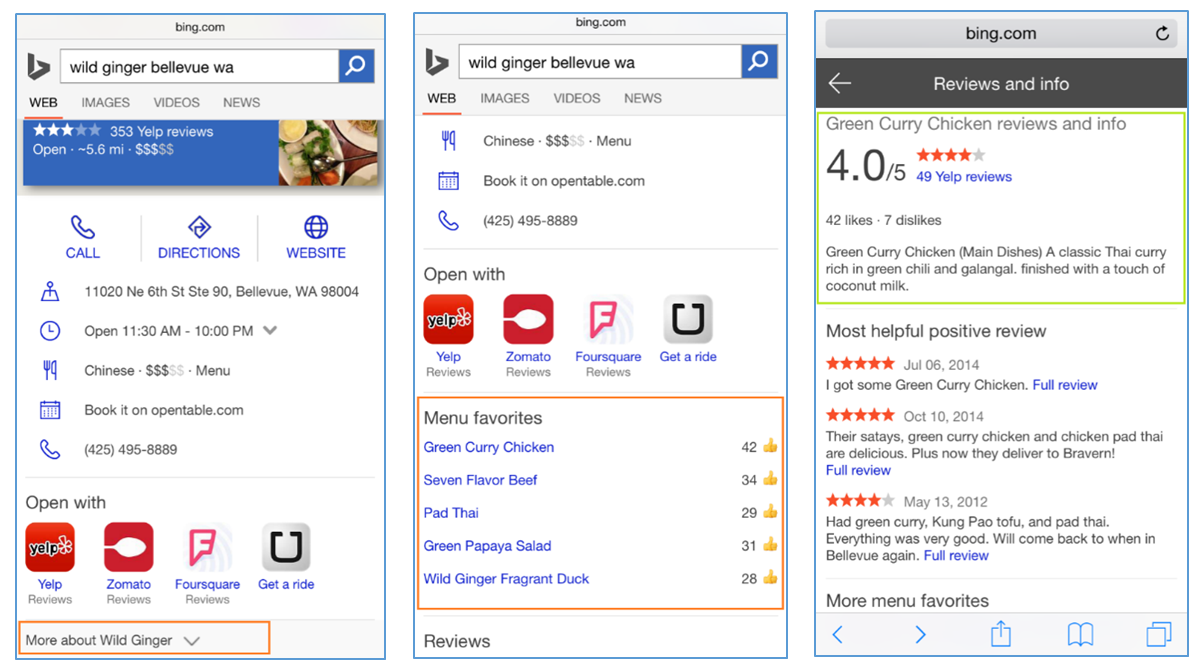
Task: Tap the Wild Ginger food photo thumbnail
Action: coord(330,152)
